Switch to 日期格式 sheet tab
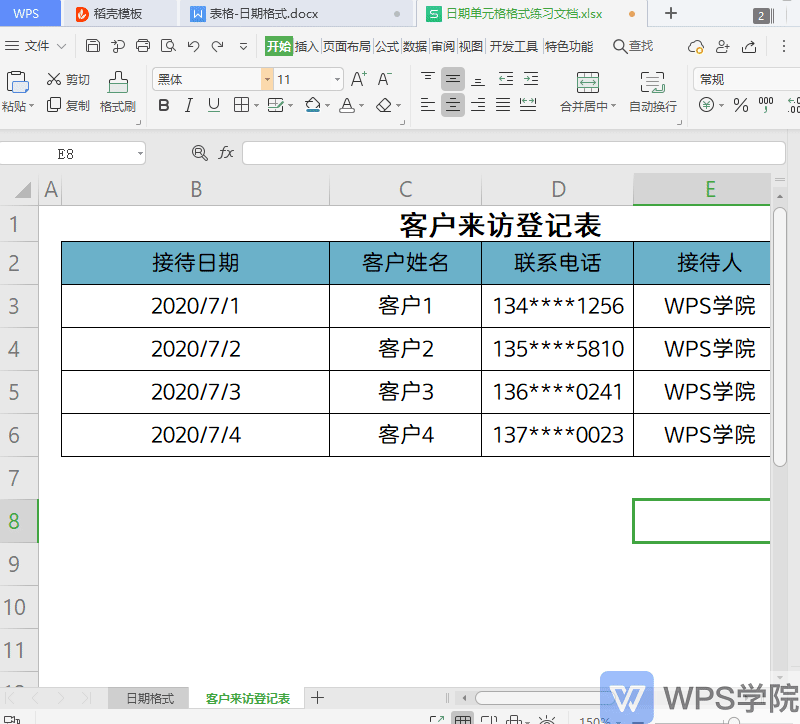 click(149, 698)
